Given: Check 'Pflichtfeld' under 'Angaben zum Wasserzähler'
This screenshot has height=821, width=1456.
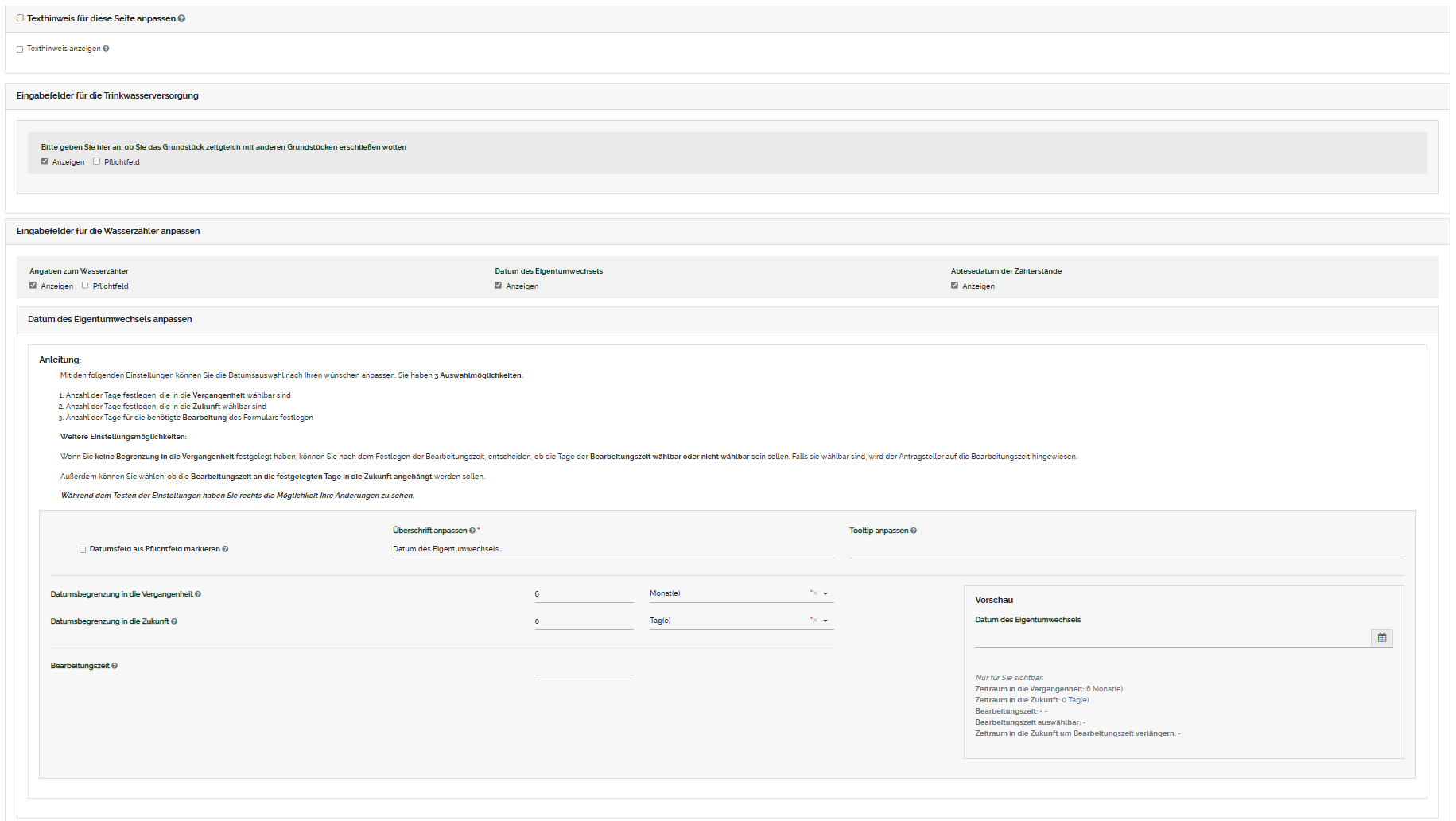Looking at the screenshot, I should click(x=85, y=286).
